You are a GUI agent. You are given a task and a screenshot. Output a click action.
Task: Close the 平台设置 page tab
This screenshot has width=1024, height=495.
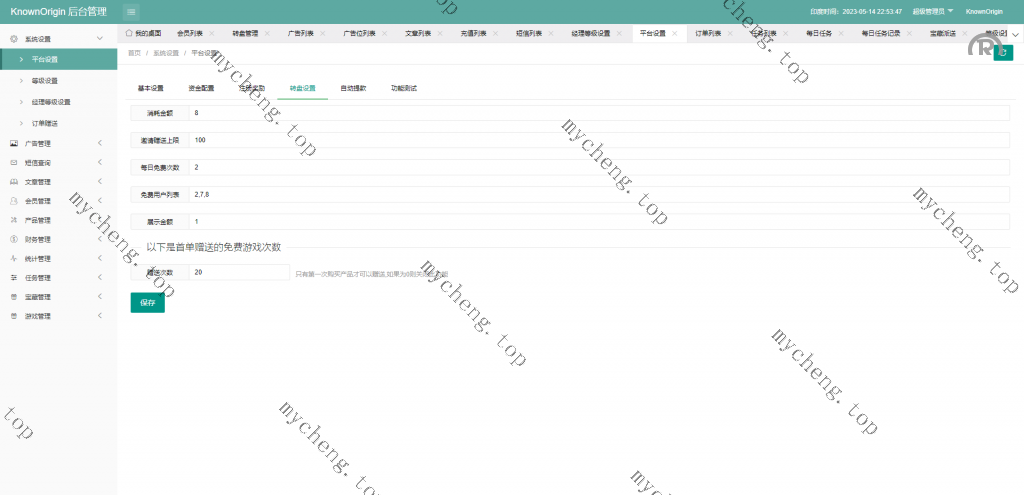point(675,33)
